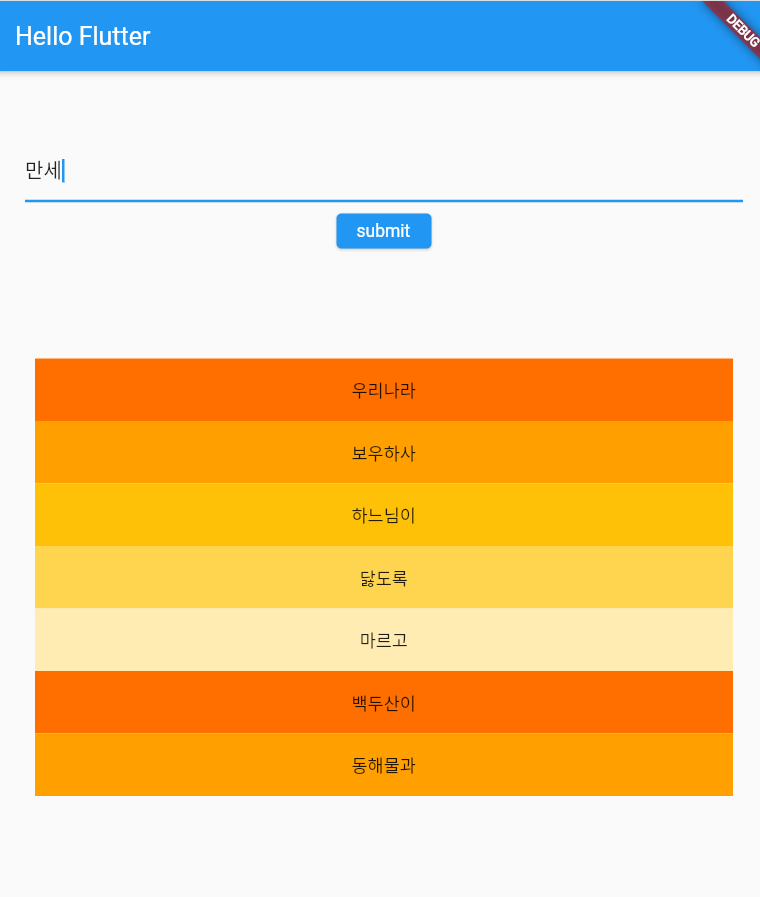760x897 pixels.
Task: Select the pale yellow 마르고 row
Action: click(383, 640)
